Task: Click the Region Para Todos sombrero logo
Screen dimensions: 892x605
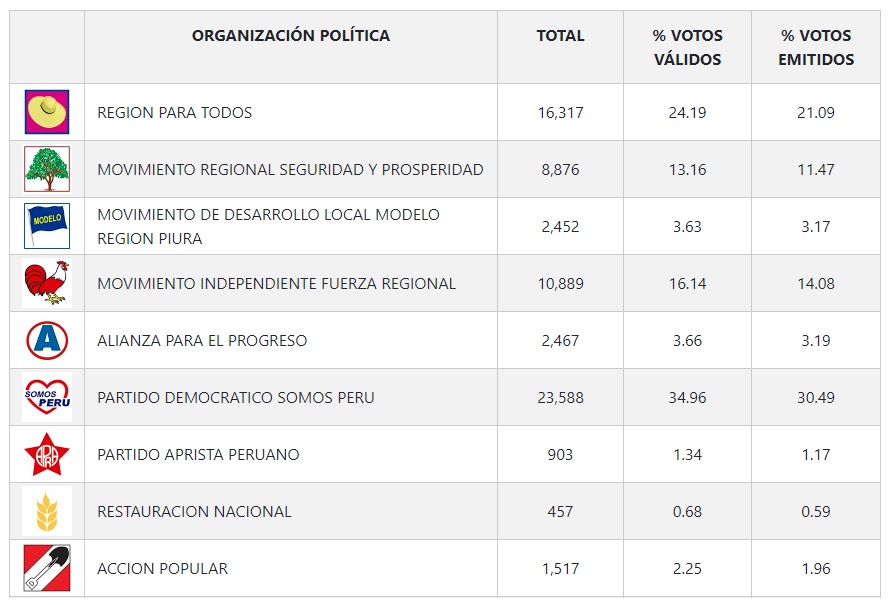Action: pyautogui.click(x=47, y=112)
